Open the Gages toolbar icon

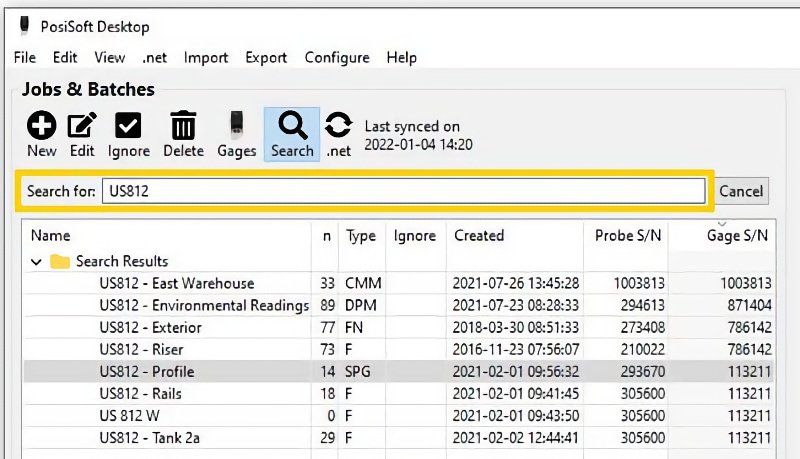coord(238,126)
